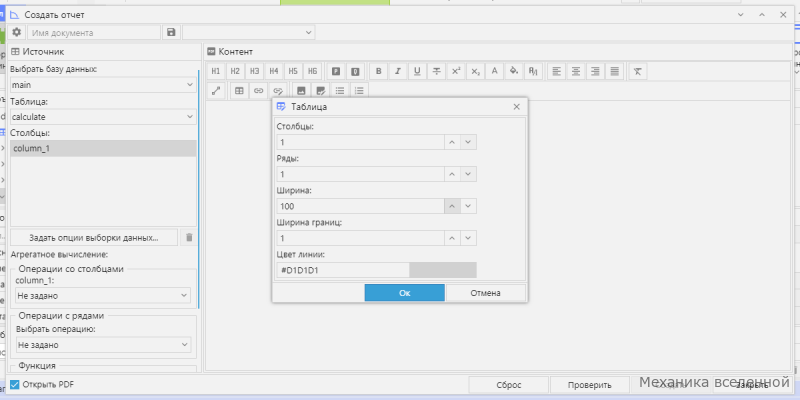800x400 pixels.
Task: Open the fill color bucket tool
Action: click(514, 71)
